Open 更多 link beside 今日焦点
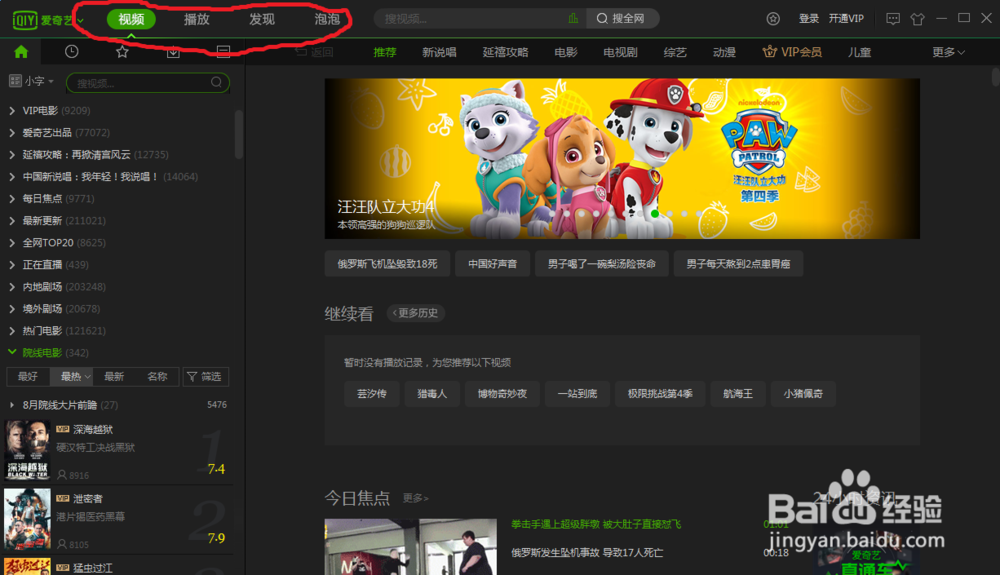Viewport: 1000px width, 575px height. click(x=415, y=498)
